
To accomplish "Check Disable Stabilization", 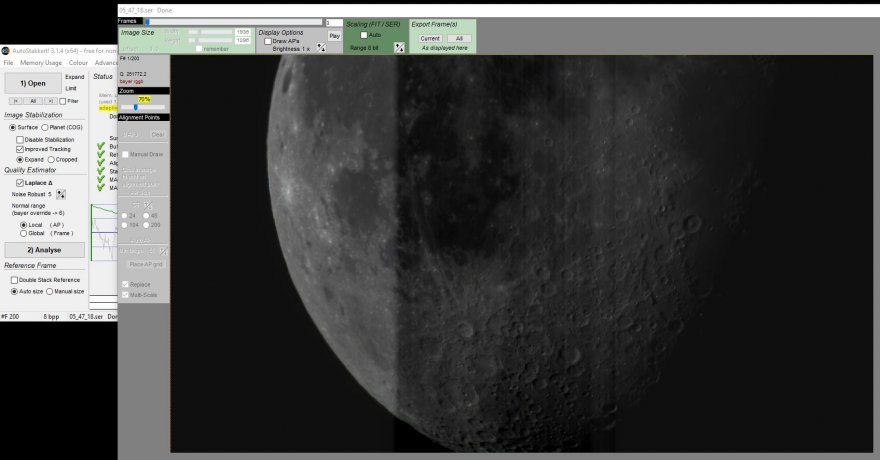I will 20,140.
